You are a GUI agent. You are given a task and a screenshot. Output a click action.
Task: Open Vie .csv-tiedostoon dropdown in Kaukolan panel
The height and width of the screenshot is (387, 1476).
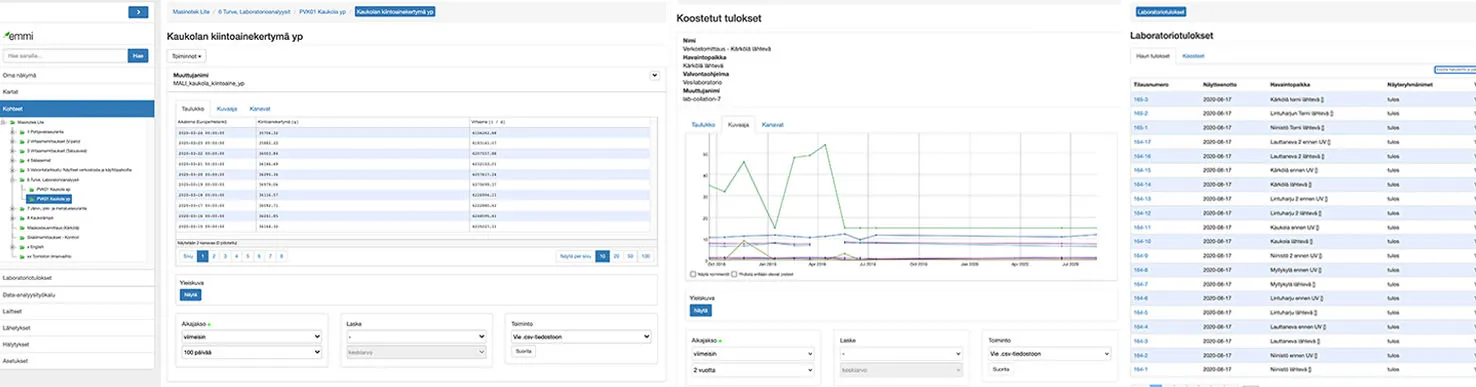coord(580,338)
